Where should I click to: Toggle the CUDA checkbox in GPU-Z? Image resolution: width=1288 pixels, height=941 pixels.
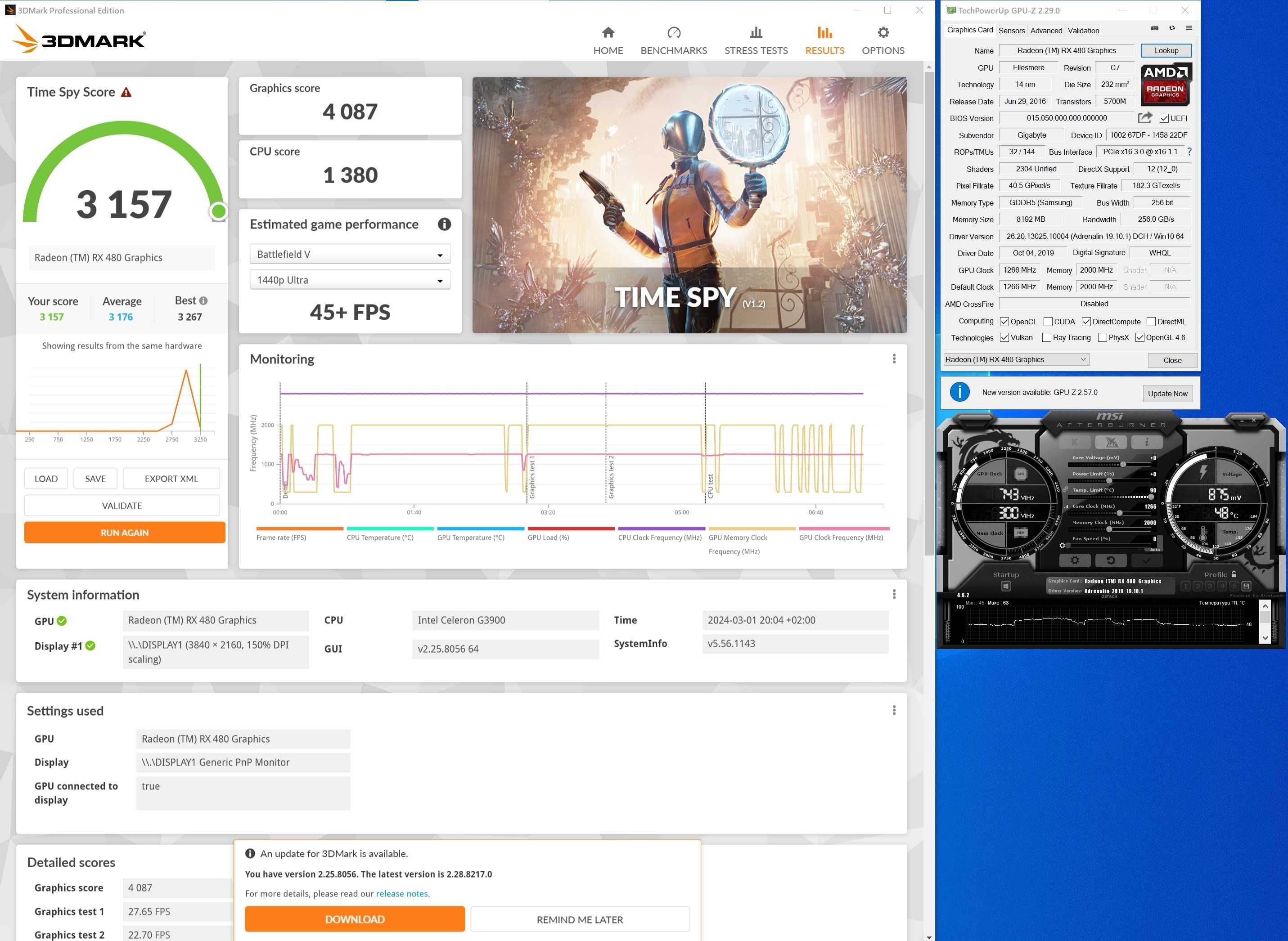click(x=1048, y=322)
